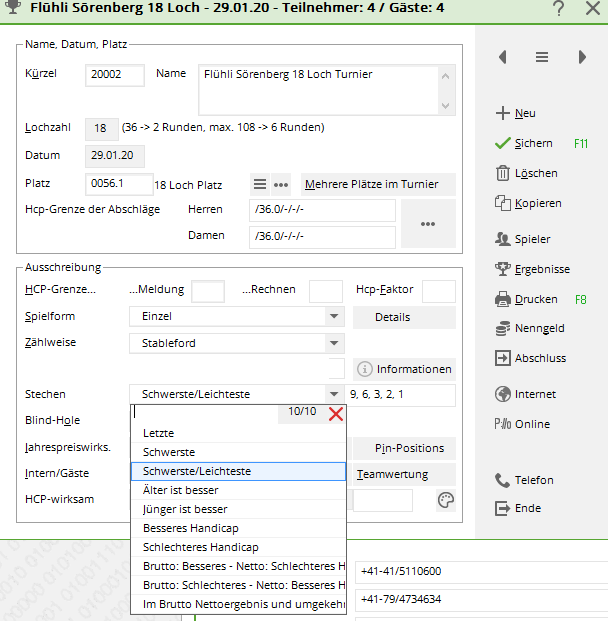Click the Drucken printer icon
This screenshot has height=621, width=608.
click(x=502, y=299)
